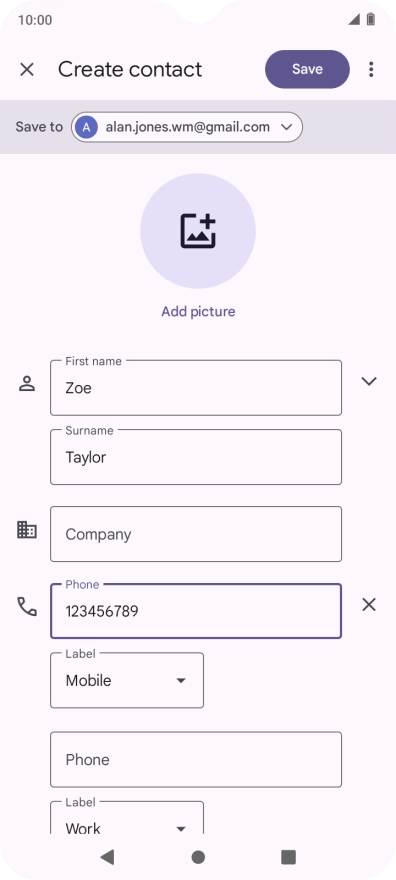The height and width of the screenshot is (880, 396).
Task: Tap the Android home circle button
Action: pos(198,856)
